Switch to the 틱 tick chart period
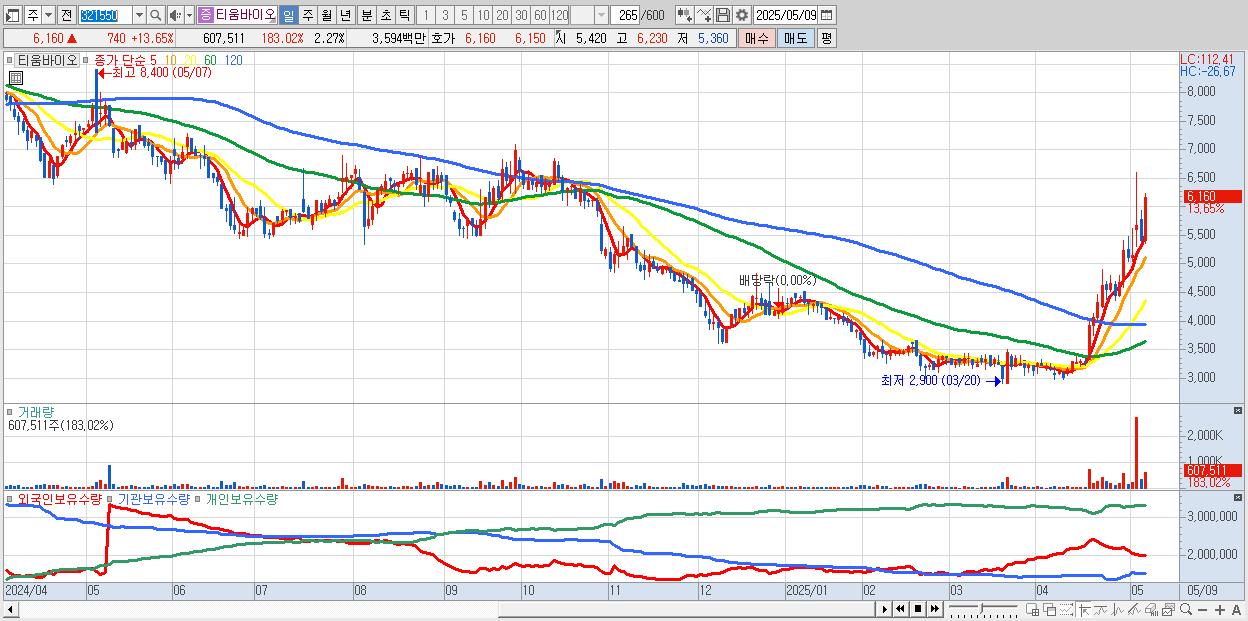This screenshot has width=1248, height=621. pos(404,15)
